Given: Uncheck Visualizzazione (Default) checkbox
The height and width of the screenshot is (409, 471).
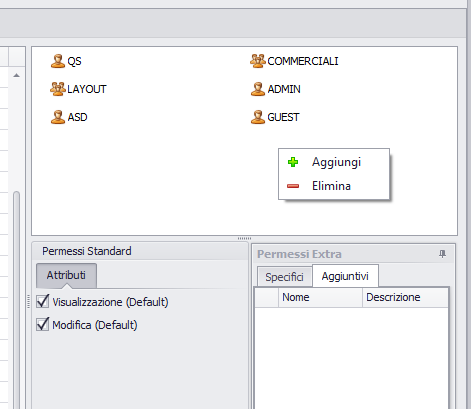Looking at the screenshot, I should [x=43, y=301].
